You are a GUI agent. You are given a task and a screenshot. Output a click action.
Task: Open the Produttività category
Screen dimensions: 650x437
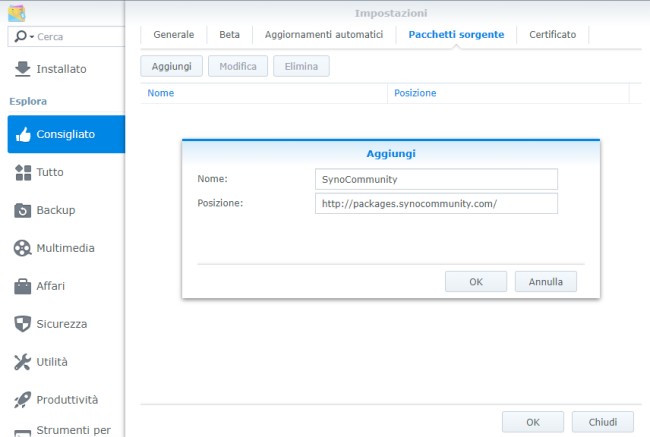tap(66, 400)
